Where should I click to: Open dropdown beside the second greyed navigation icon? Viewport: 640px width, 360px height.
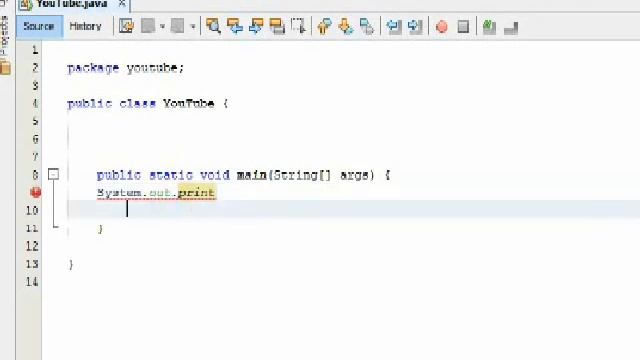point(193,27)
